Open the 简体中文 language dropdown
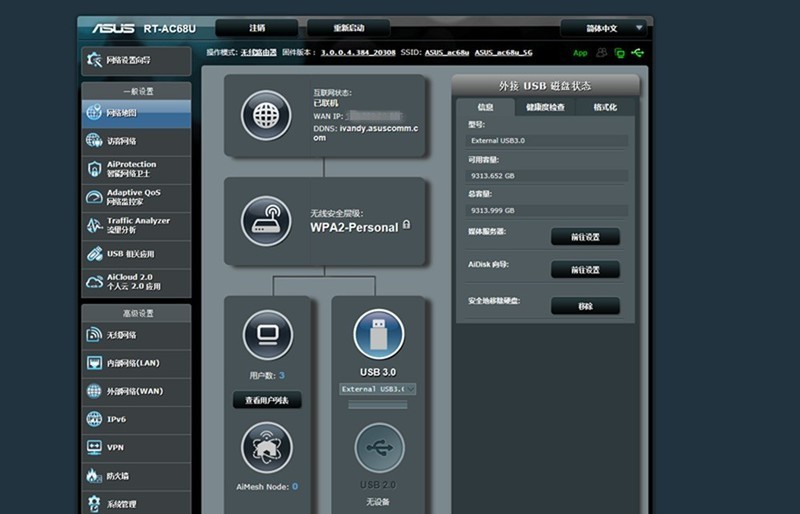800x514 pixels. coord(604,28)
